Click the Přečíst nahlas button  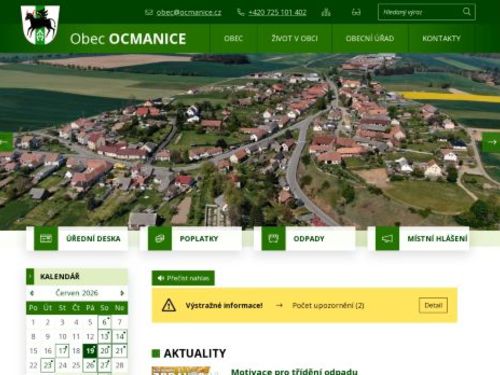[x=183, y=278]
